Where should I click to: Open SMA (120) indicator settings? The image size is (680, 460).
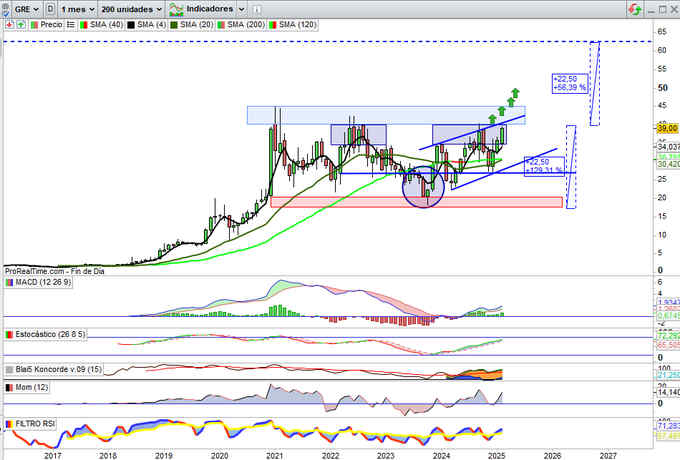click(298, 25)
